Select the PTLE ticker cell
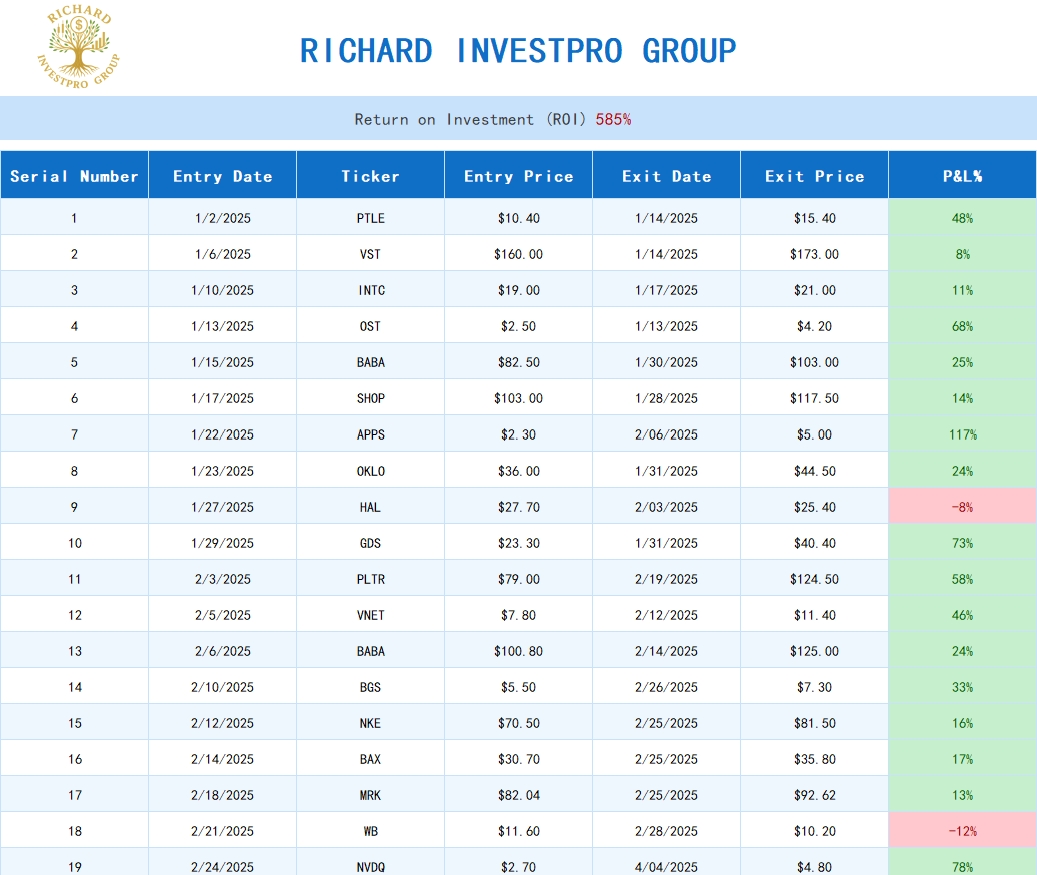1037x875 pixels. click(370, 218)
